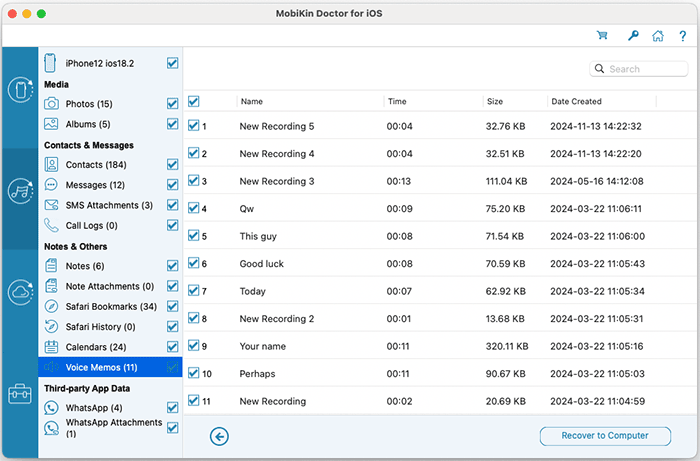The image size is (700, 461).
Task: Click the back arrow button
Action: click(x=219, y=436)
